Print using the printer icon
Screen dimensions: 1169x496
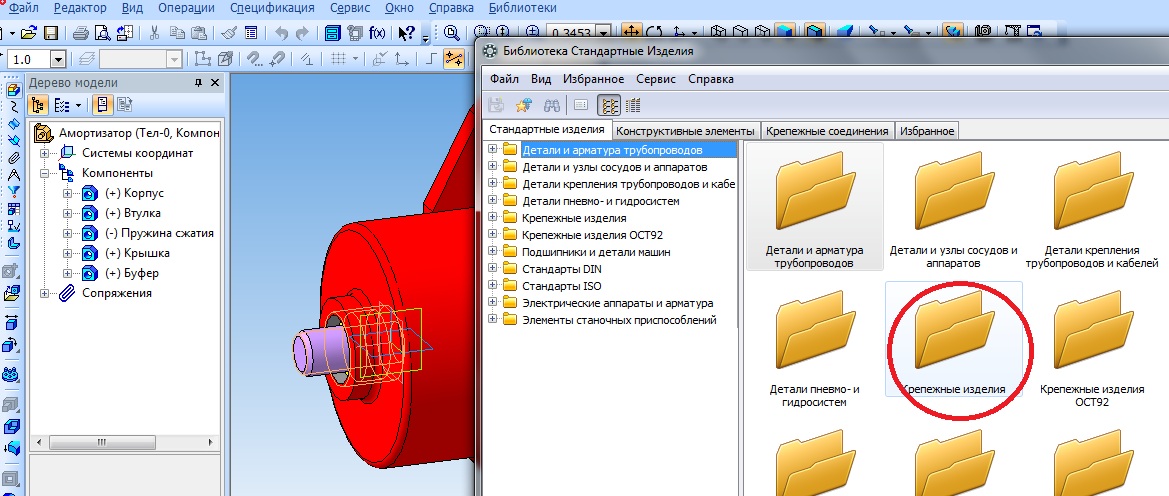pyautogui.click(x=81, y=33)
